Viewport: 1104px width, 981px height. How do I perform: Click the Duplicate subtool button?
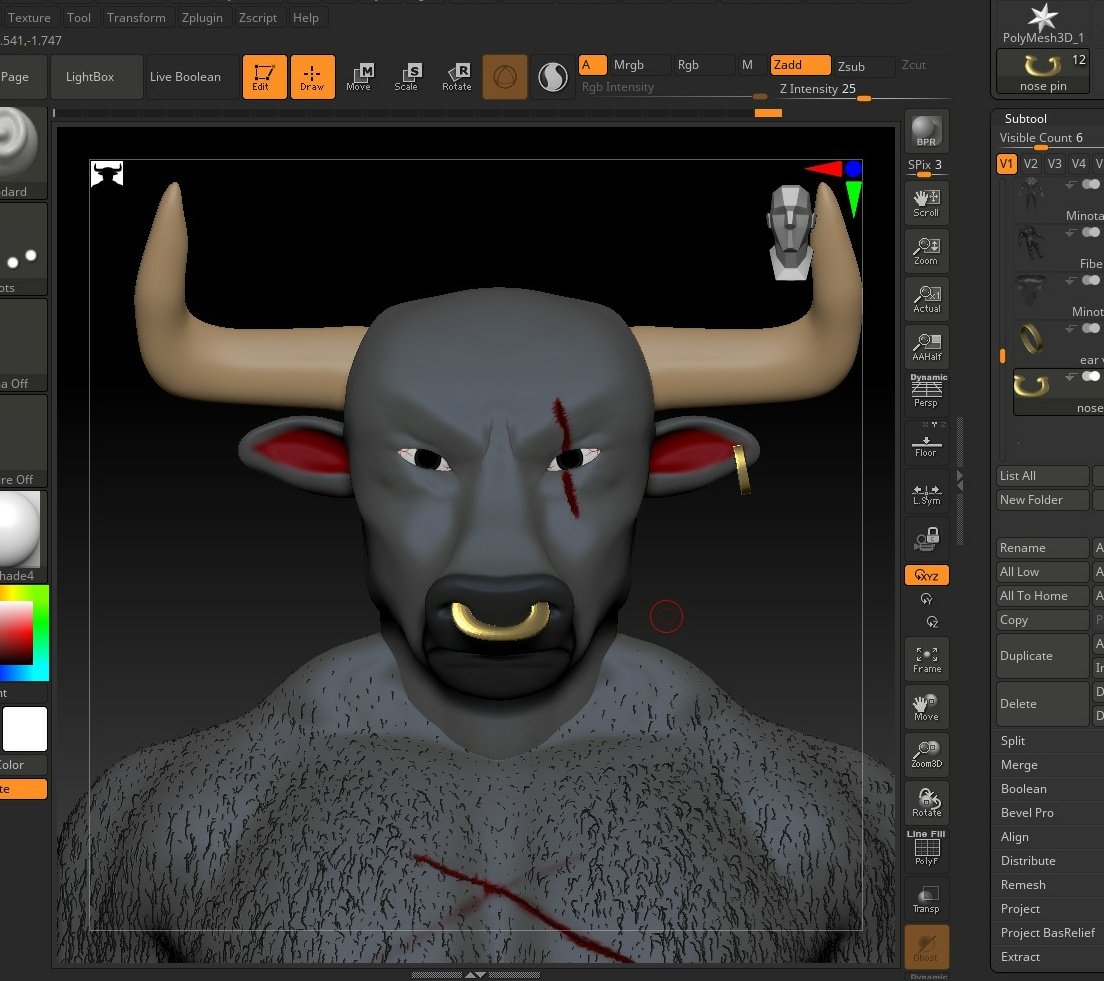pos(1043,656)
